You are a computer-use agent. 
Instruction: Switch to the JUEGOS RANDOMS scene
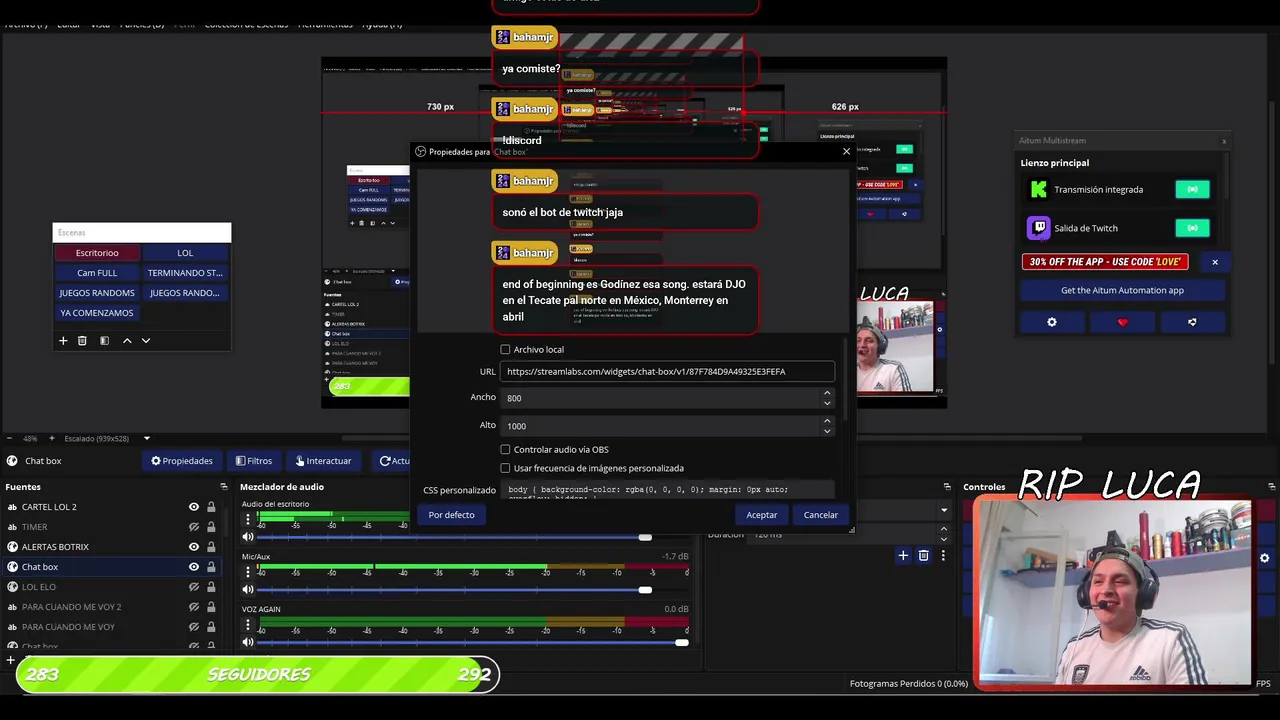click(97, 293)
